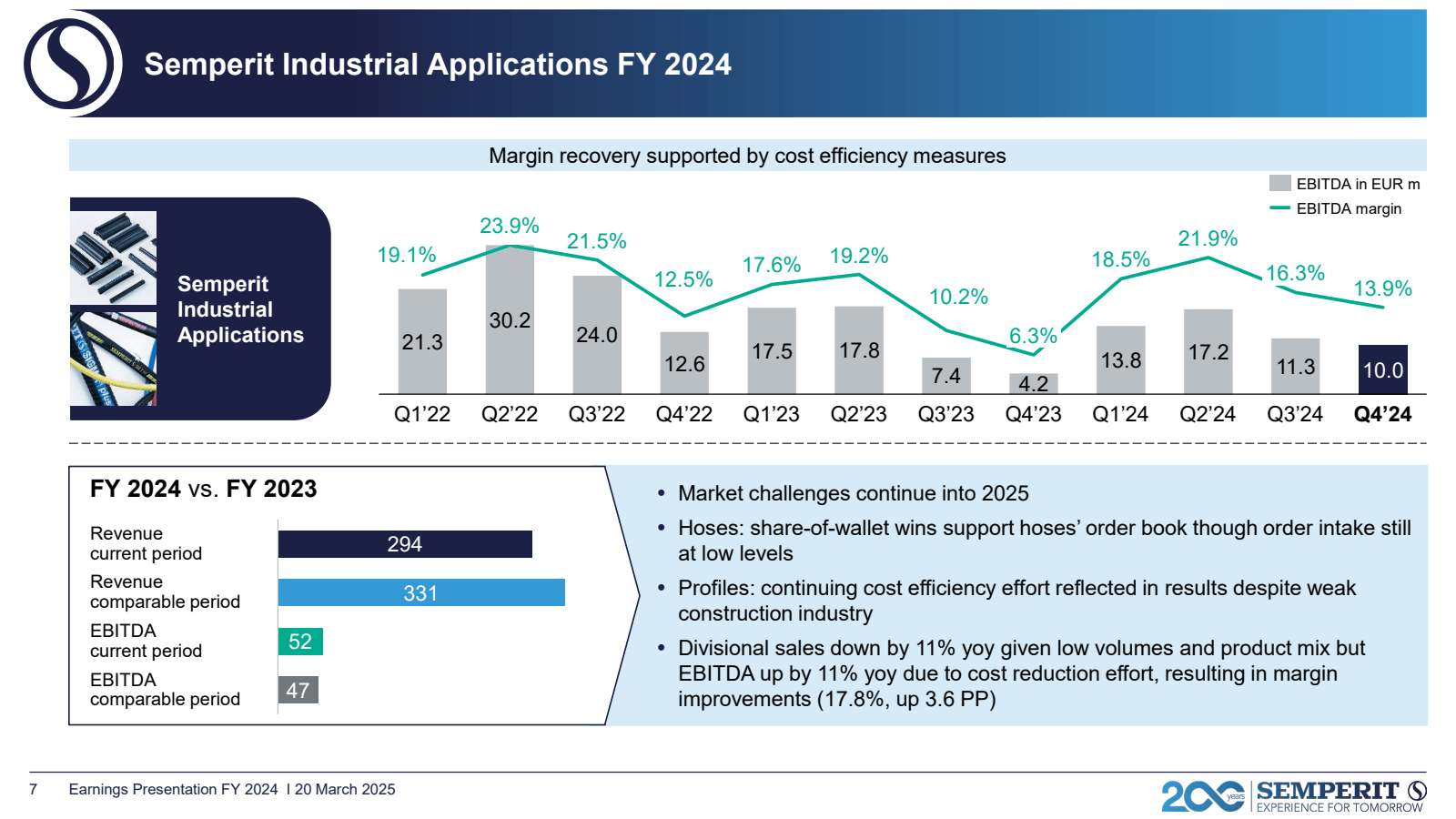The width and height of the screenshot is (1456, 819).
Task: Click the Revenue comparable period label
Action: (x=165, y=591)
